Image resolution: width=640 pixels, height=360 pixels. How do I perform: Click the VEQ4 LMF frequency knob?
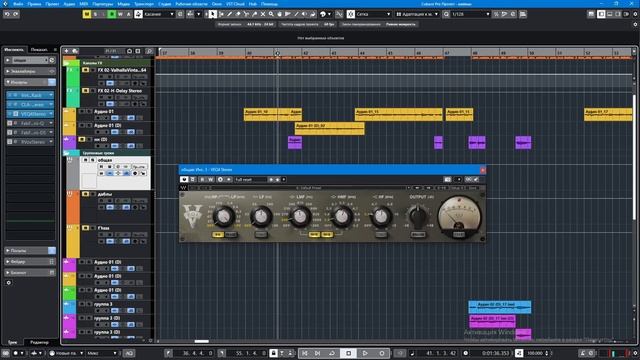pos(300,216)
